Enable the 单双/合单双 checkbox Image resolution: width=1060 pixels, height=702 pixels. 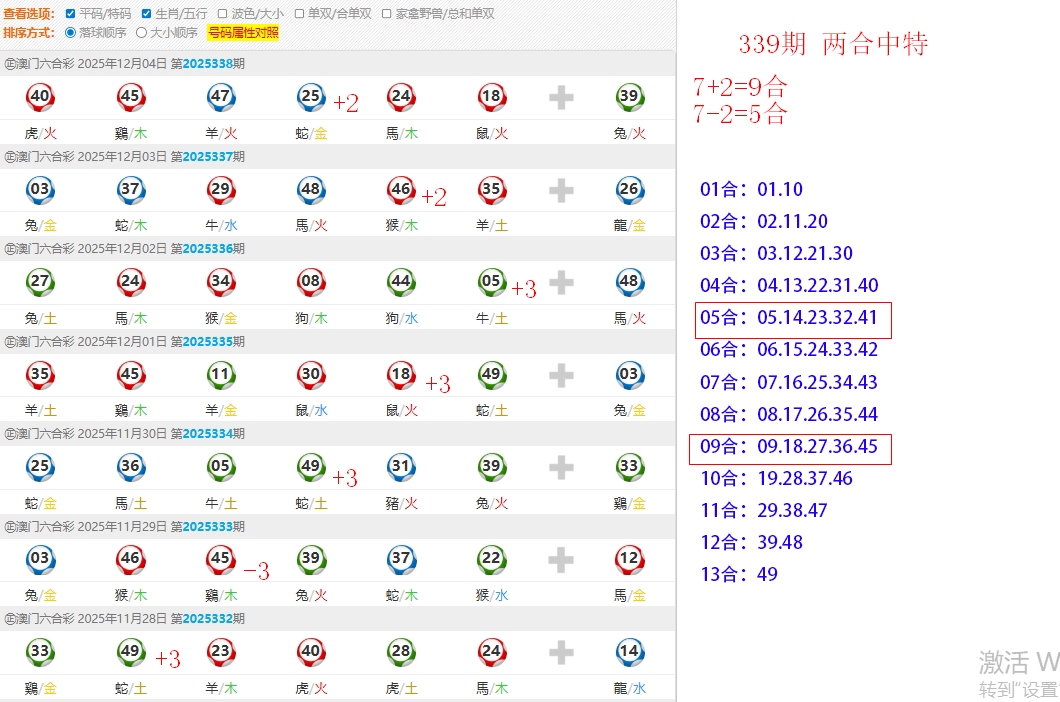(299, 14)
